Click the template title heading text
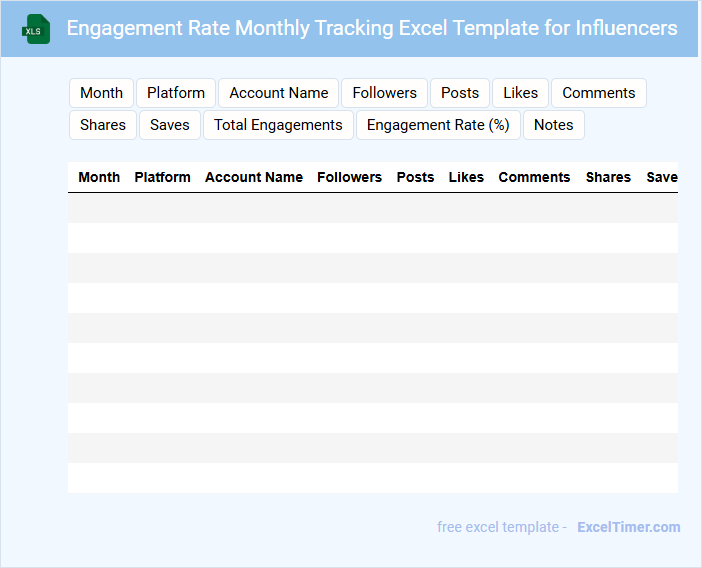This screenshot has height=568, width=702. [372, 28]
